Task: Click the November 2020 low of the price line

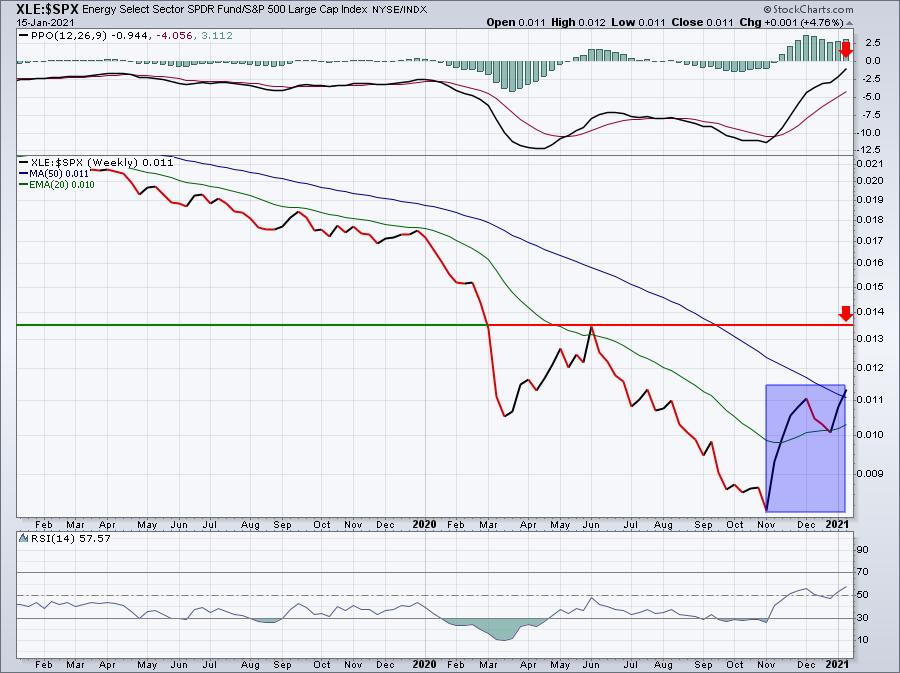Action: [x=767, y=510]
